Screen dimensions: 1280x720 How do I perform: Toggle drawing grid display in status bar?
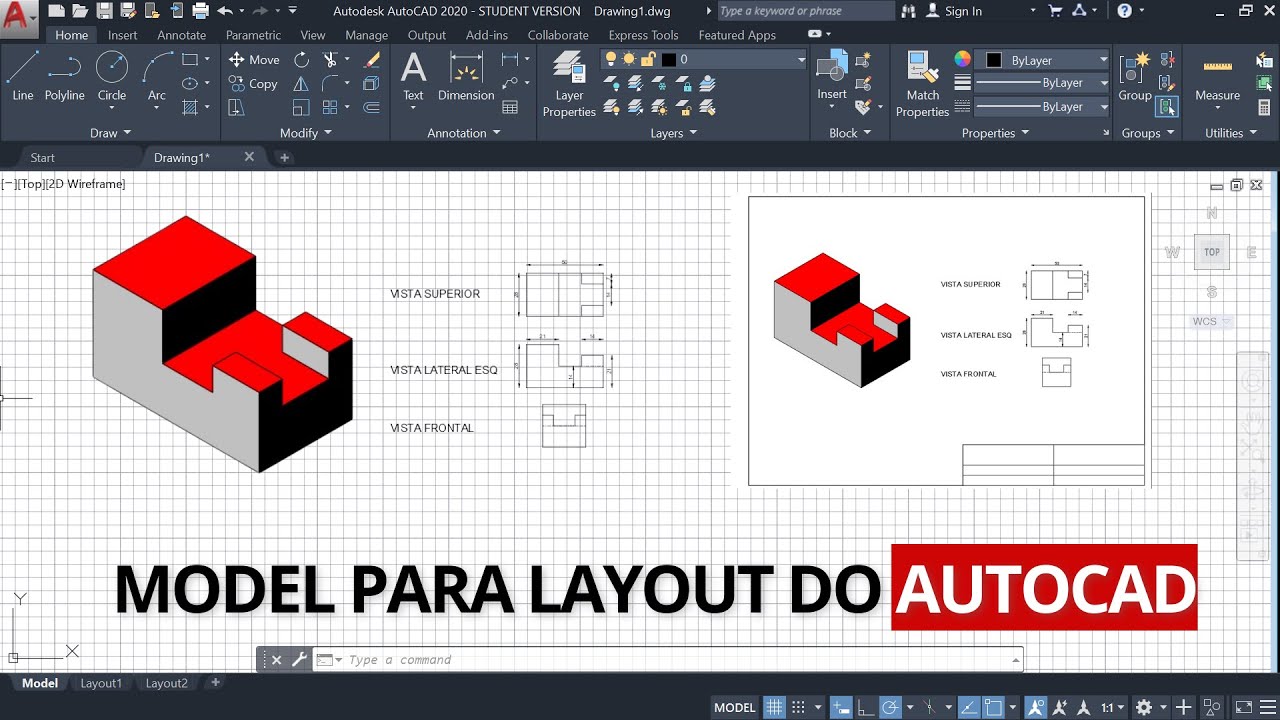tap(775, 707)
